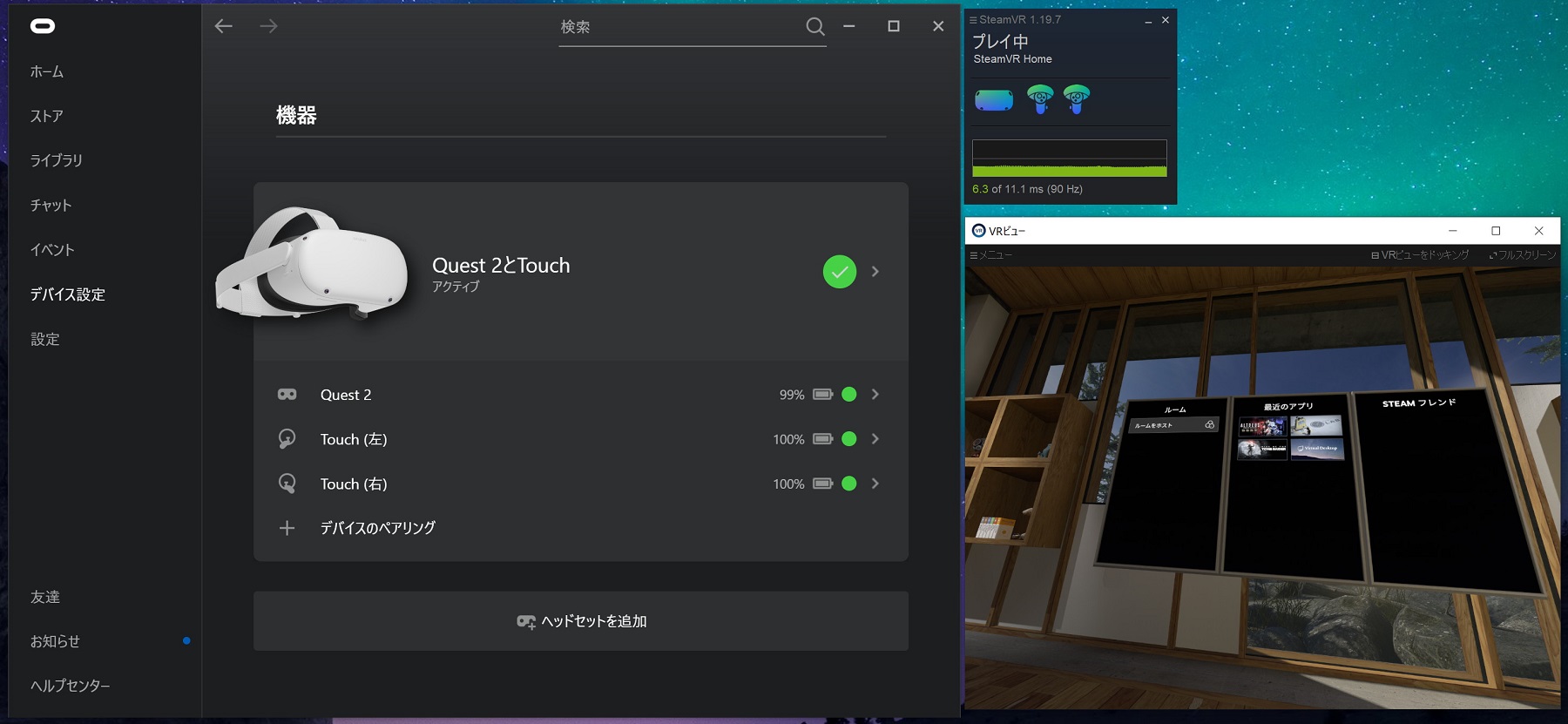Click the Quest 2とTouch title text
Image resolution: width=1568 pixels, height=724 pixels.
coord(501,265)
